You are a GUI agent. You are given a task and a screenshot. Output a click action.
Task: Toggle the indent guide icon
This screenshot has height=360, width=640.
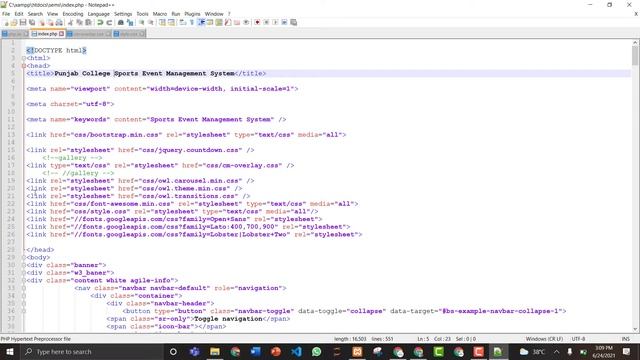tap(201, 22)
